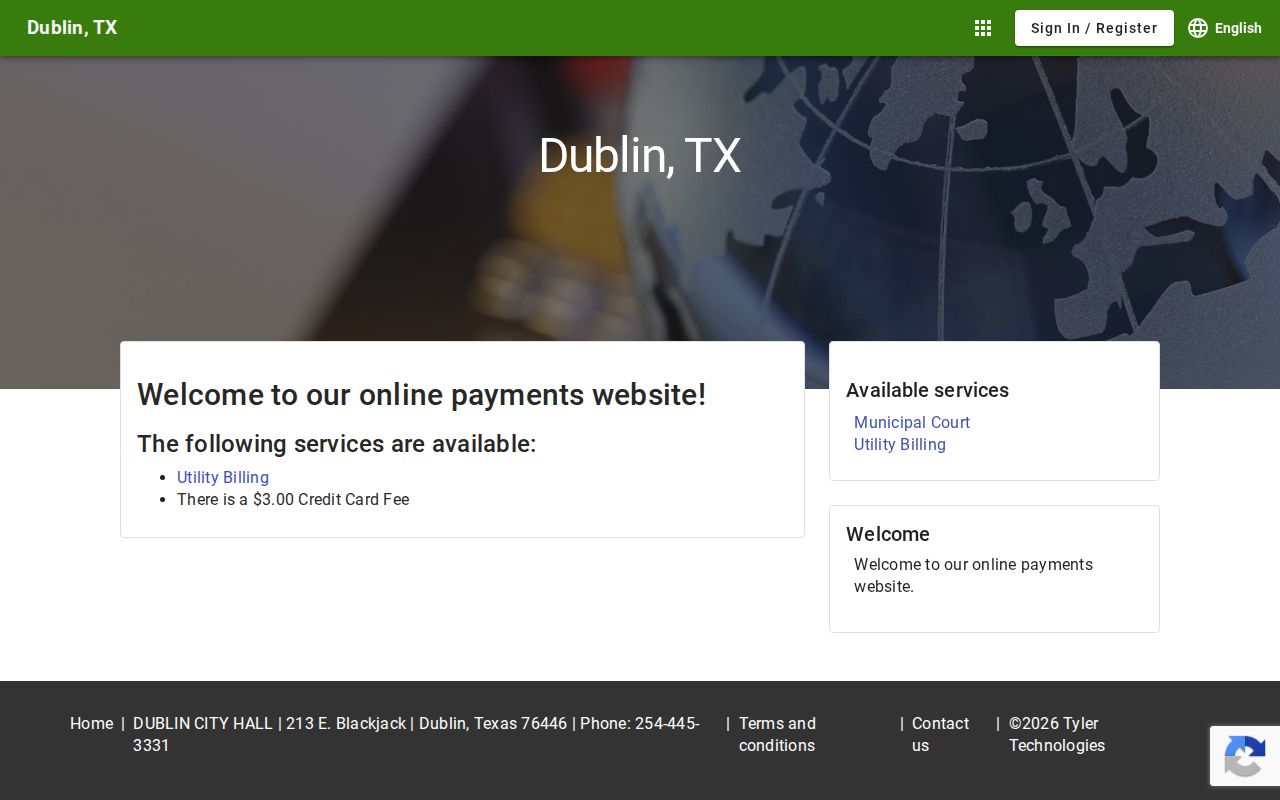Open Utility Billing link in welcome list
The width and height of the screenshot is (1280, 800).
(x=223, y=478)
